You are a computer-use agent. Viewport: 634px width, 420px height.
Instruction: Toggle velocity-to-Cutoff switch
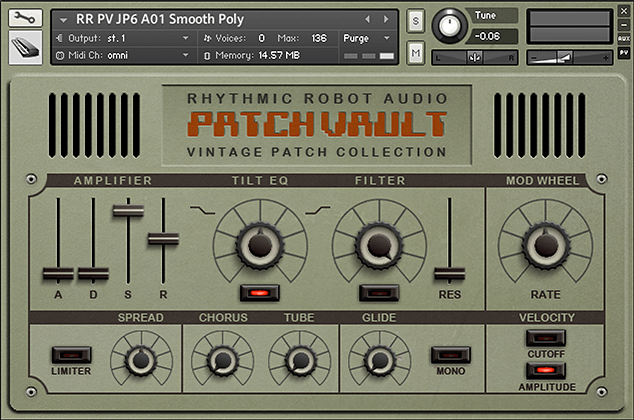(x=546, y=338)
